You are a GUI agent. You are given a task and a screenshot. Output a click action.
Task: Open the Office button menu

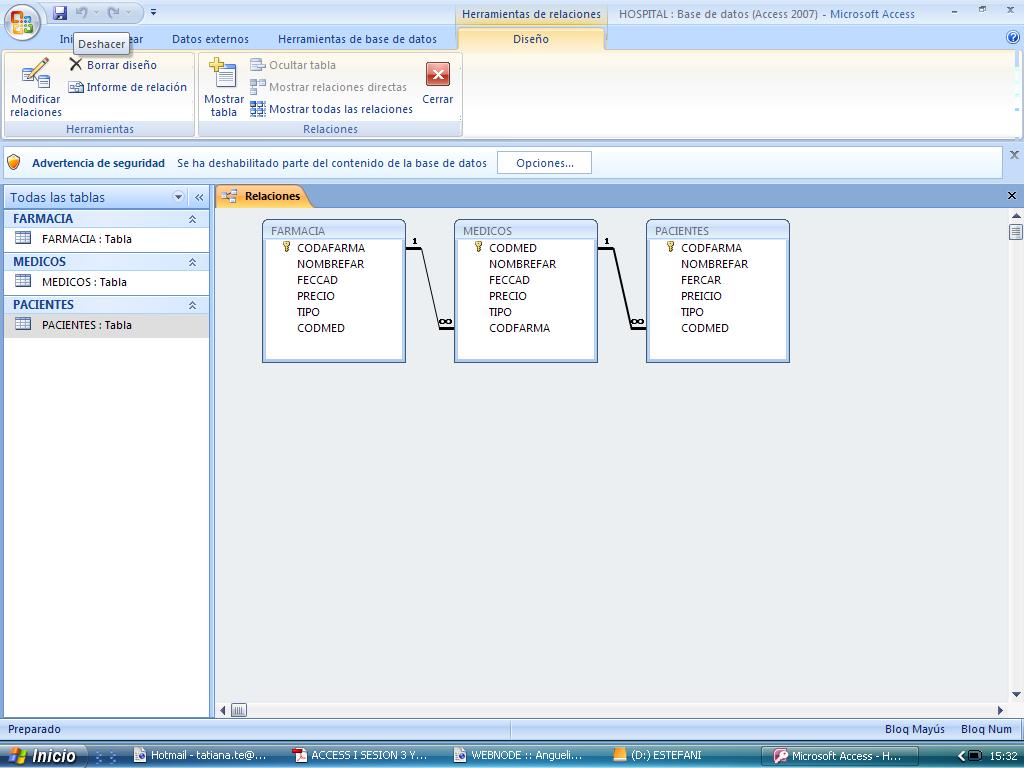click(x=22, y=22)
